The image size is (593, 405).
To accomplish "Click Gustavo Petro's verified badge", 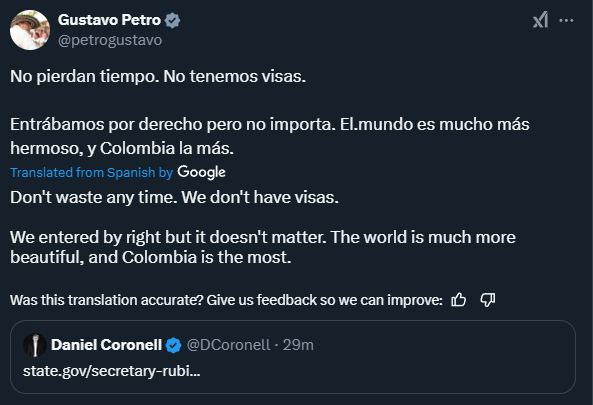I will tap(172, 20).
